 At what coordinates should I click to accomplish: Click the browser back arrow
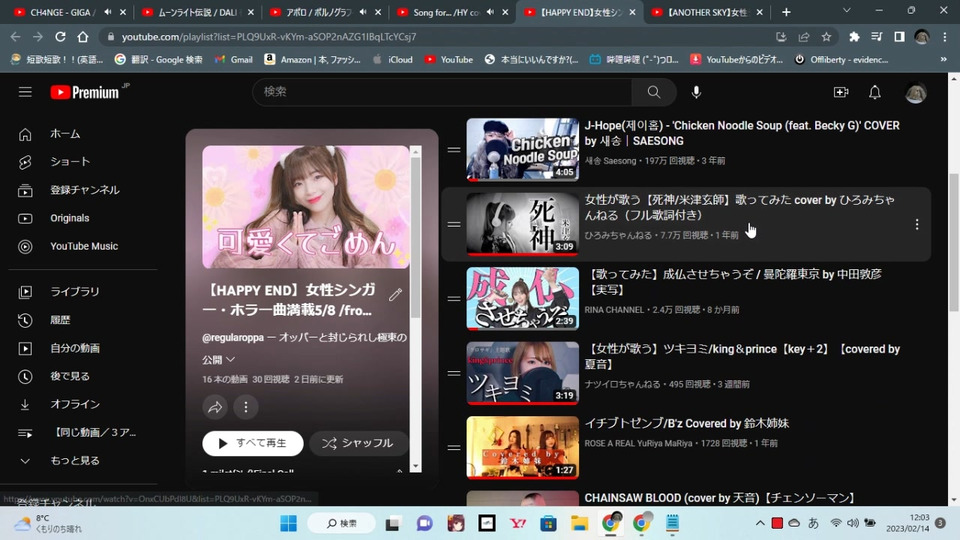(15, 37)
